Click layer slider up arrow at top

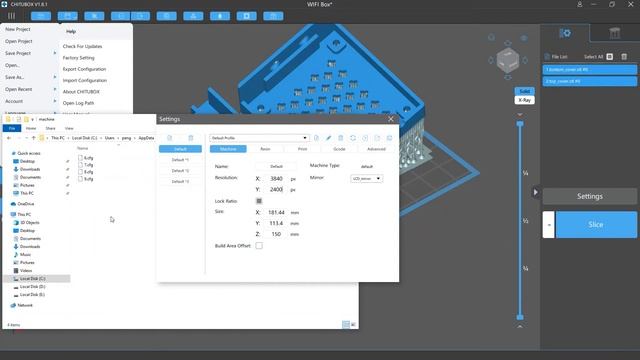[x=520, y=114]
